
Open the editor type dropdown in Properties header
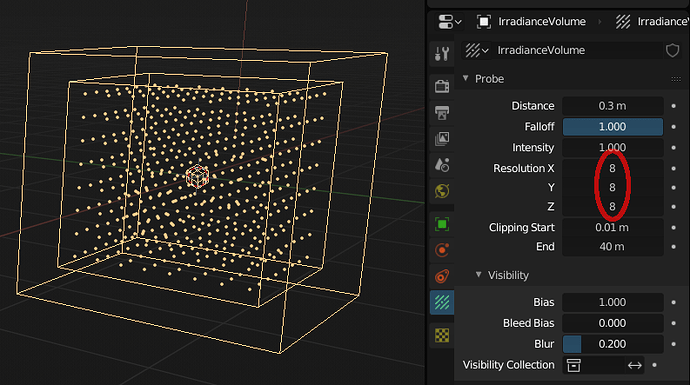449,22
